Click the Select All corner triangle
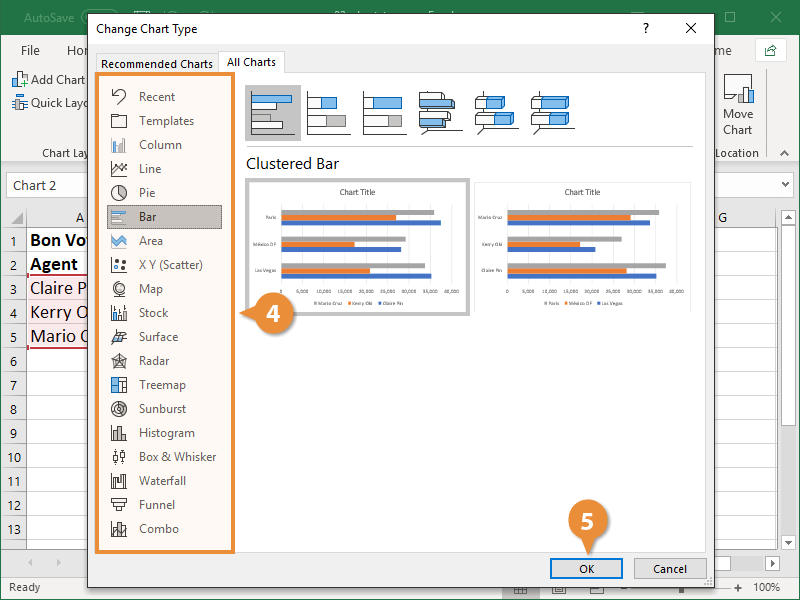 [15, 218]
